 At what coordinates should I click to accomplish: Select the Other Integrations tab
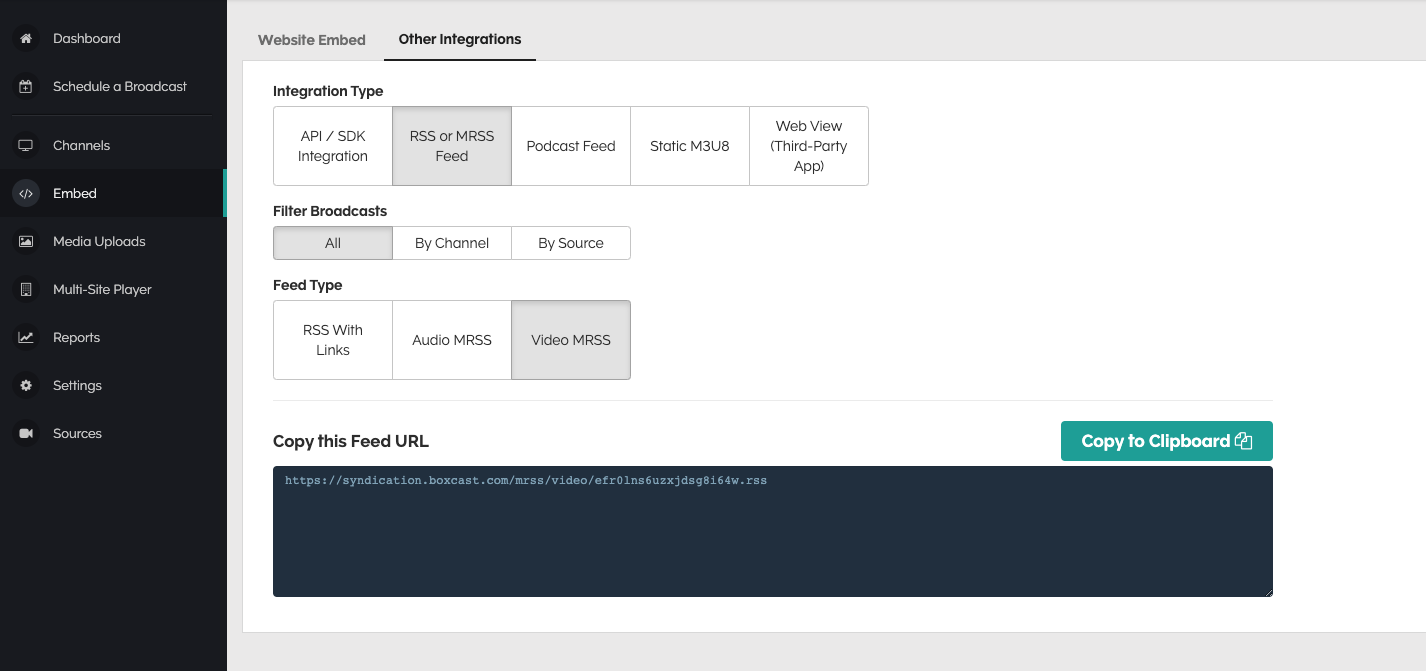click(460, 39)
